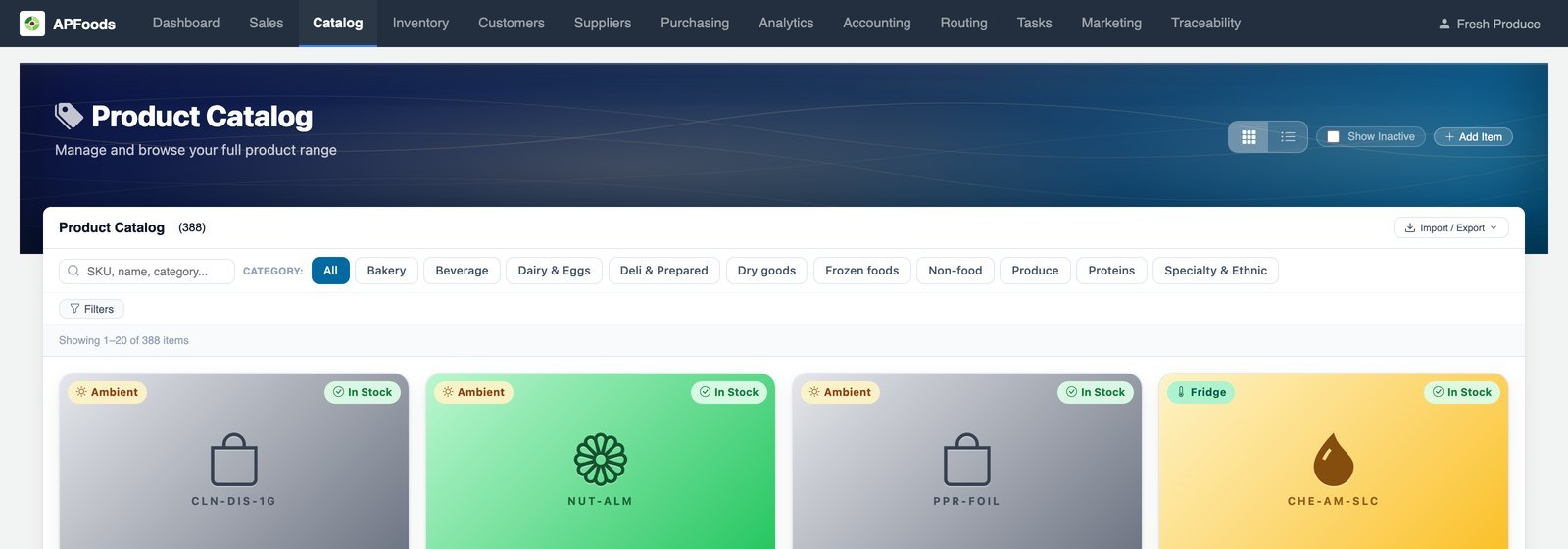Open the Analytics tab
This screenshot has height=549, width=1568.
786,23
